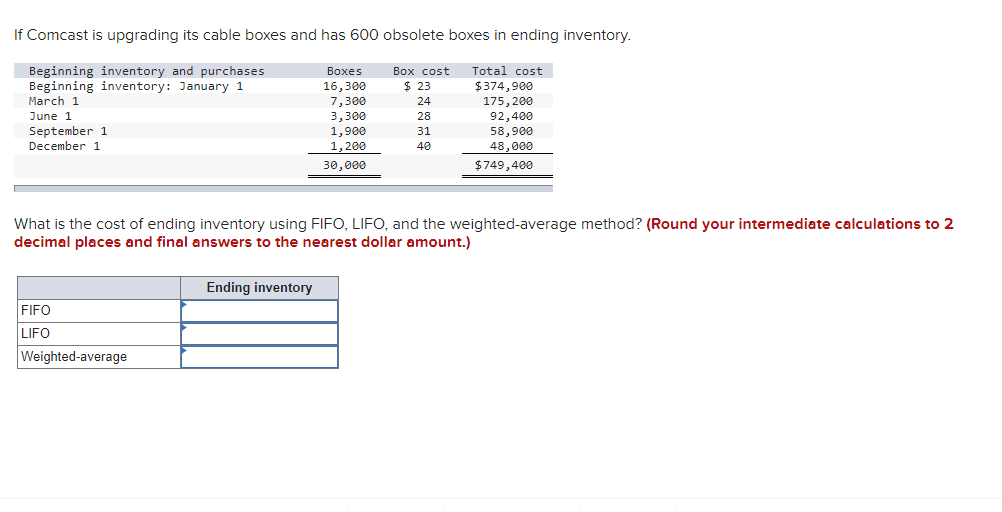Click the 31 box cost value
Viewport: 1002px width, 512px height.
coord(424,131)
